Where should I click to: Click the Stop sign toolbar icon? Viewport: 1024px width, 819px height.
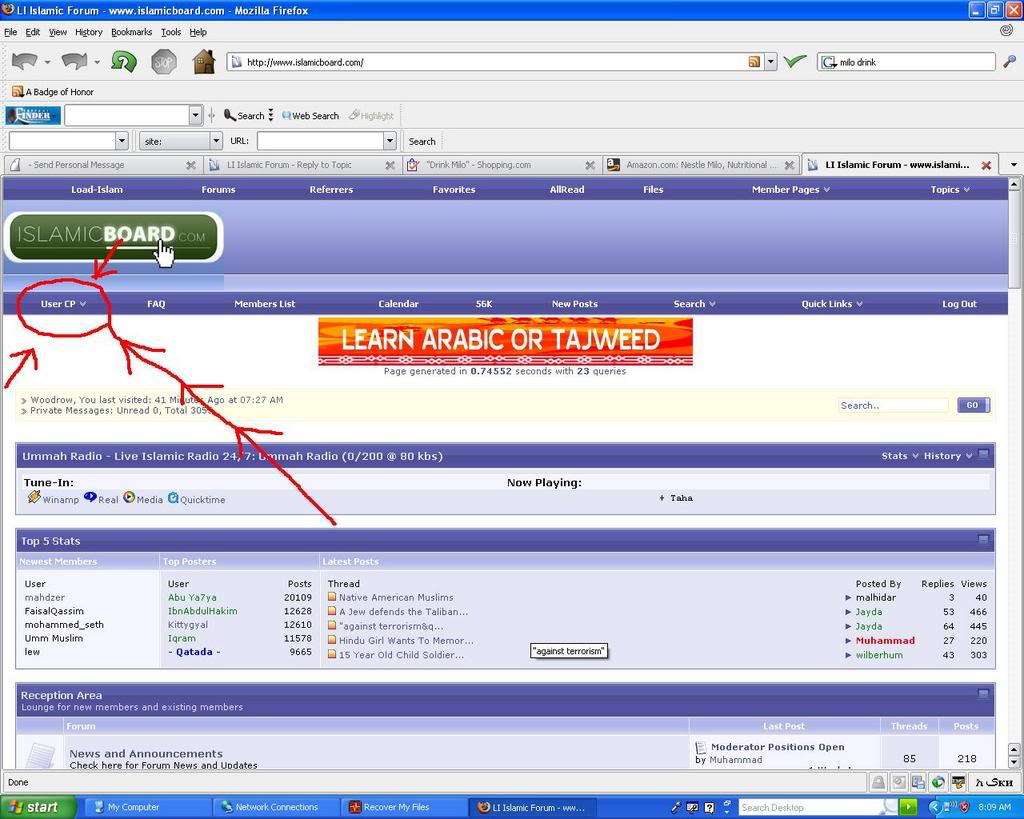click(164, 62)
